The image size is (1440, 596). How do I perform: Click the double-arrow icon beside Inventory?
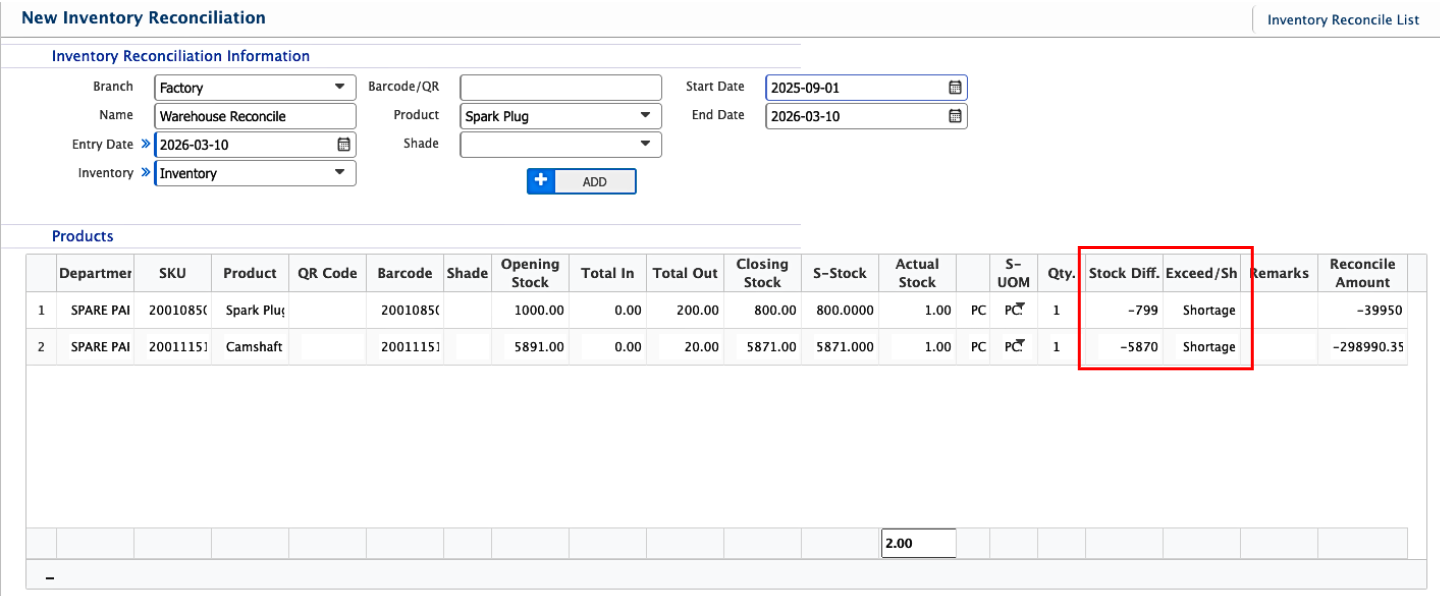tap(145, 173)
